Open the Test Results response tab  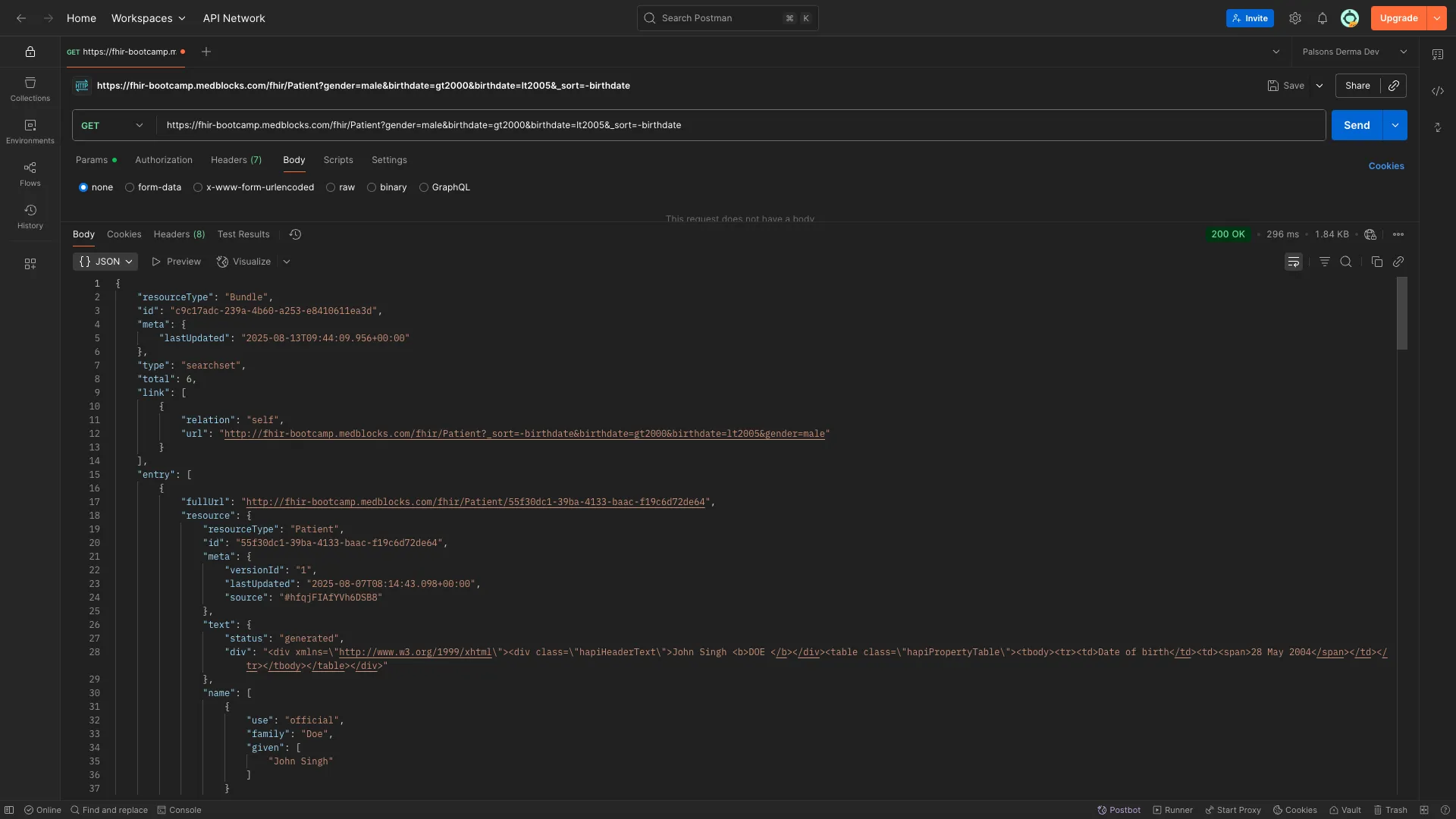point(243,234)
